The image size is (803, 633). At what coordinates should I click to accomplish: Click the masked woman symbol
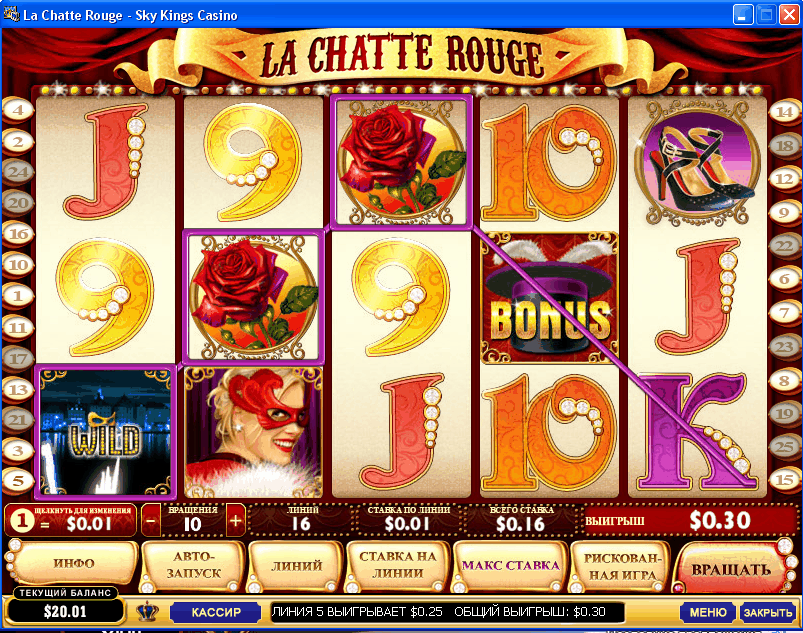(253, 432)
